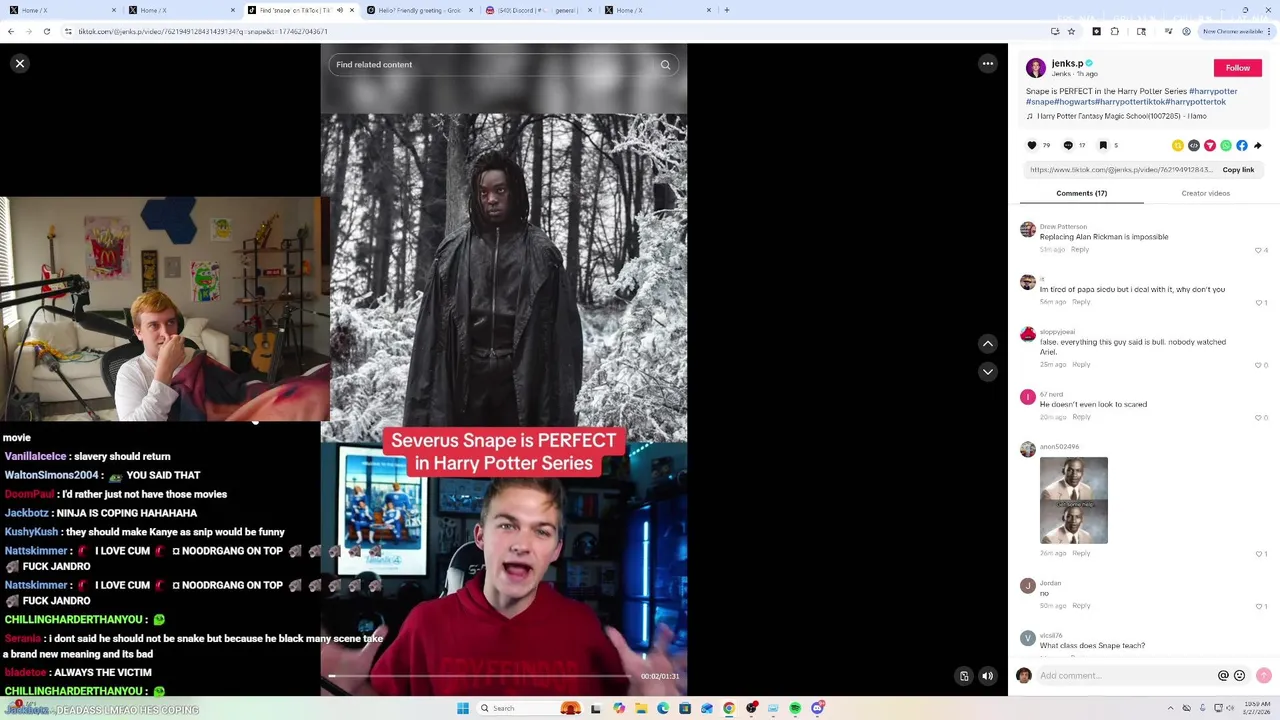Open the Harry Potter Fantasy Magic School sound
Screen dimensions: 1280x720
[x=1121, y=116]
